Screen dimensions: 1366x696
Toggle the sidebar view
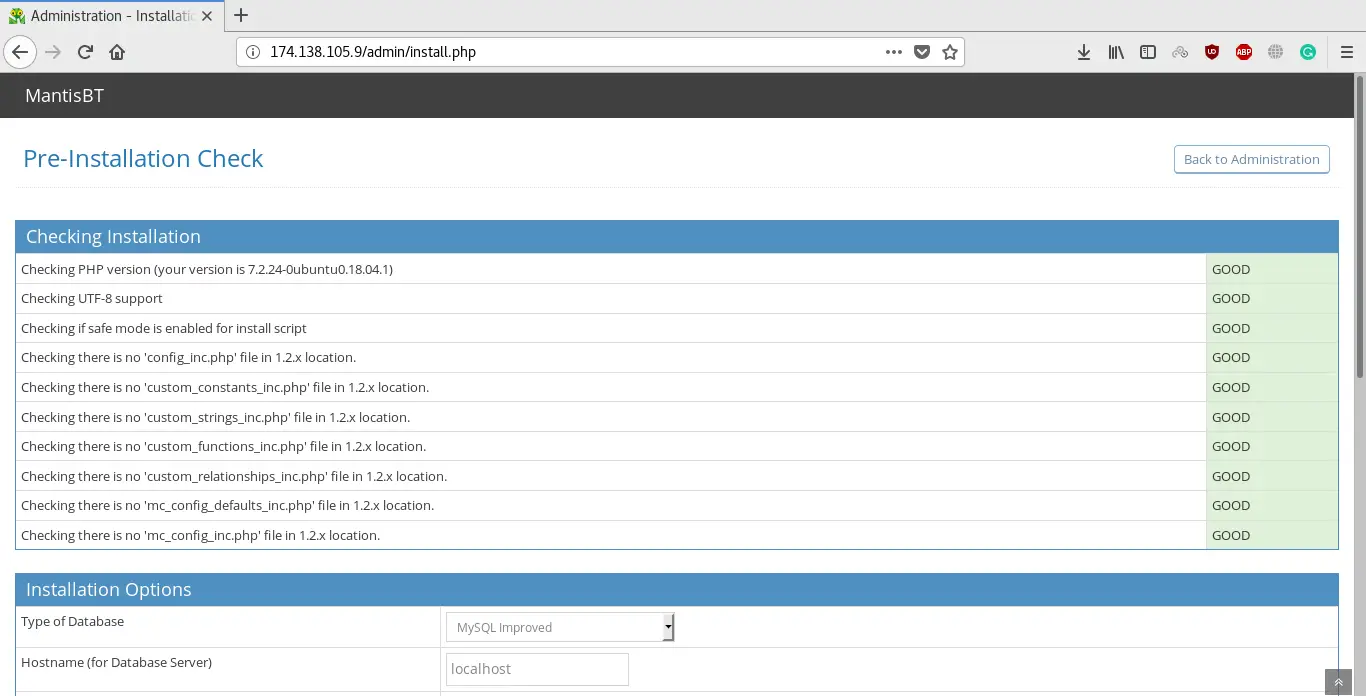tap(1148, 52)
